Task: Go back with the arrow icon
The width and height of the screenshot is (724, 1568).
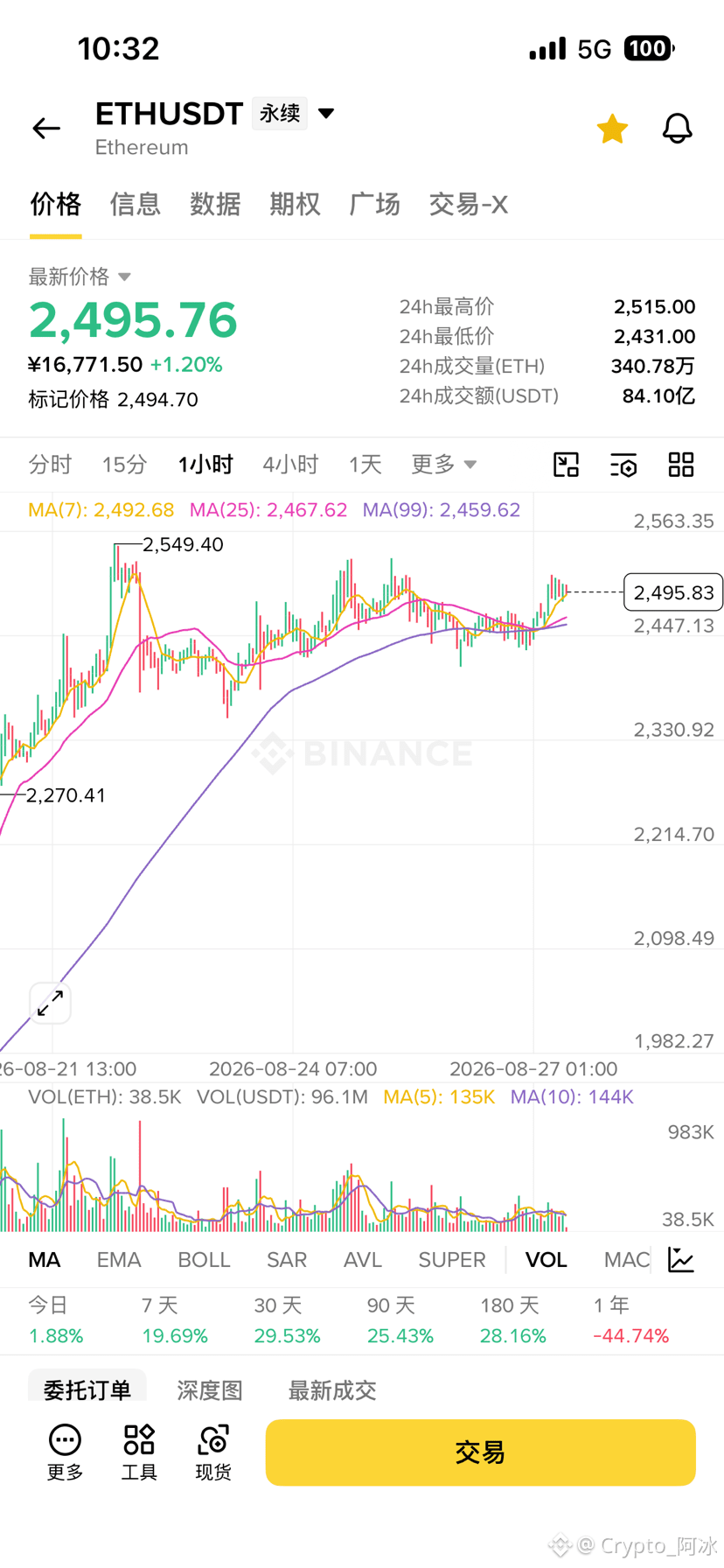Action: (x=46, y=129)
